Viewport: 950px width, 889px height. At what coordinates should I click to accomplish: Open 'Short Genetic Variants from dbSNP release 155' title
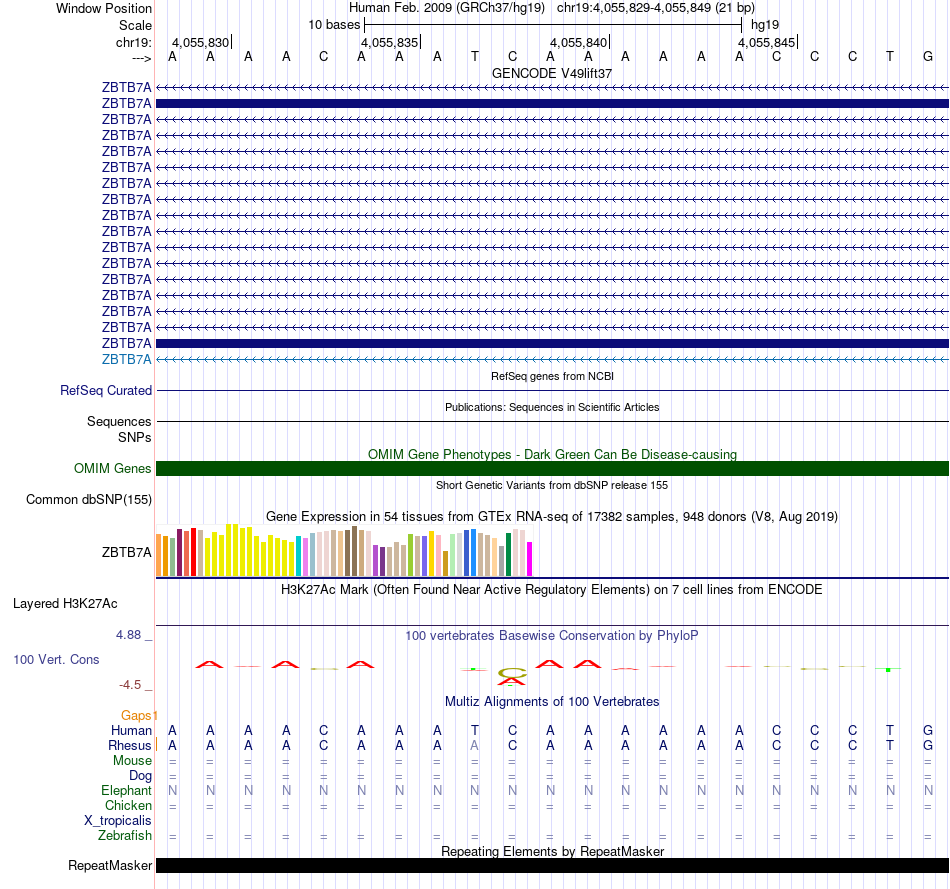tap(552, 485)
